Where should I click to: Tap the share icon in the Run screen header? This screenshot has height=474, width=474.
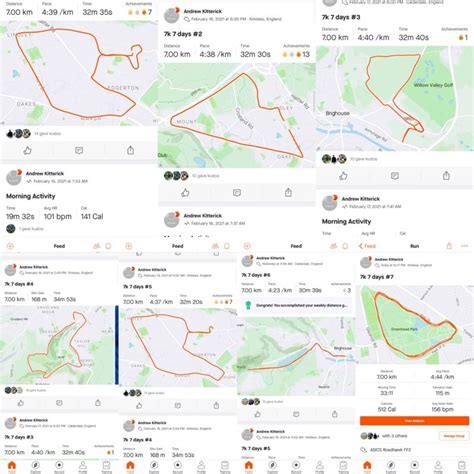pyautogui.click(x=449, y=246)
